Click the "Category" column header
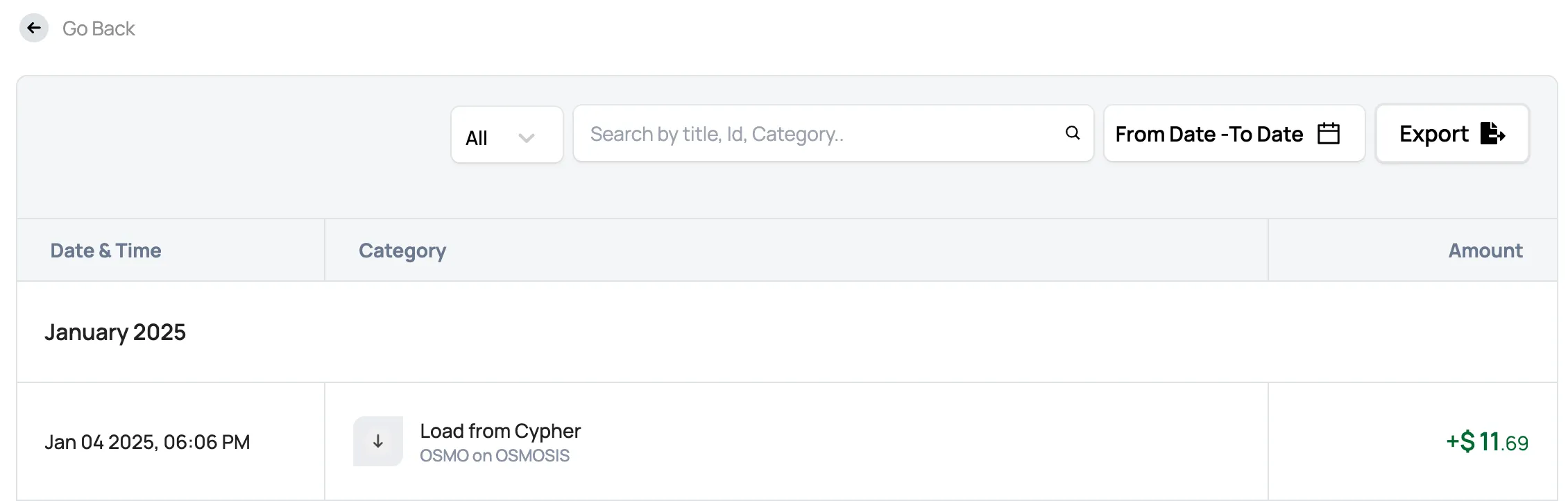The height and width of the screenshot is (501, 1568). [402, 250]
